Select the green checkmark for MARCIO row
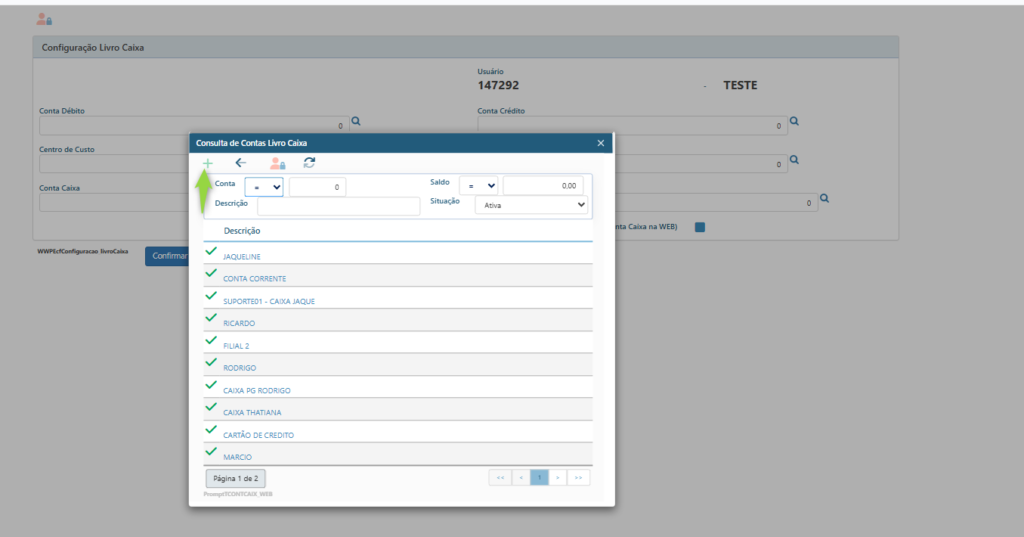The image size is (1024, 537). point(211,452)
